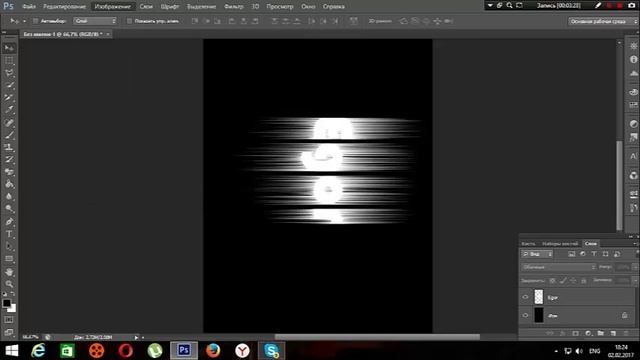Select the Rectangle shape tool
The width and height of the screenshot is (640, 360).
tap(9, 259)
